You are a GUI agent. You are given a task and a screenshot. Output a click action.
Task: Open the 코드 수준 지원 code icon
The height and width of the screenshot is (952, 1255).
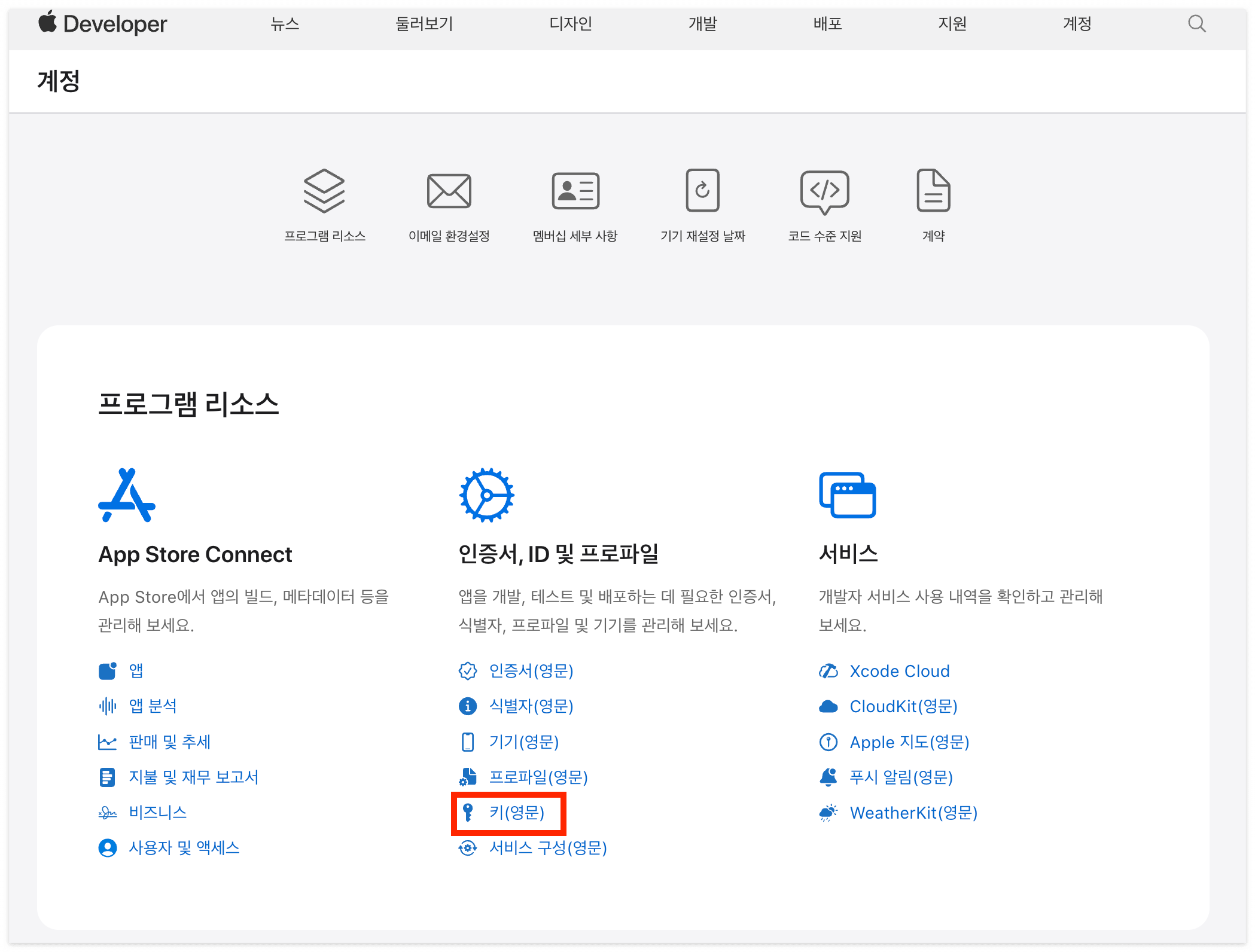pyautogui.click(x=824, y=191)
